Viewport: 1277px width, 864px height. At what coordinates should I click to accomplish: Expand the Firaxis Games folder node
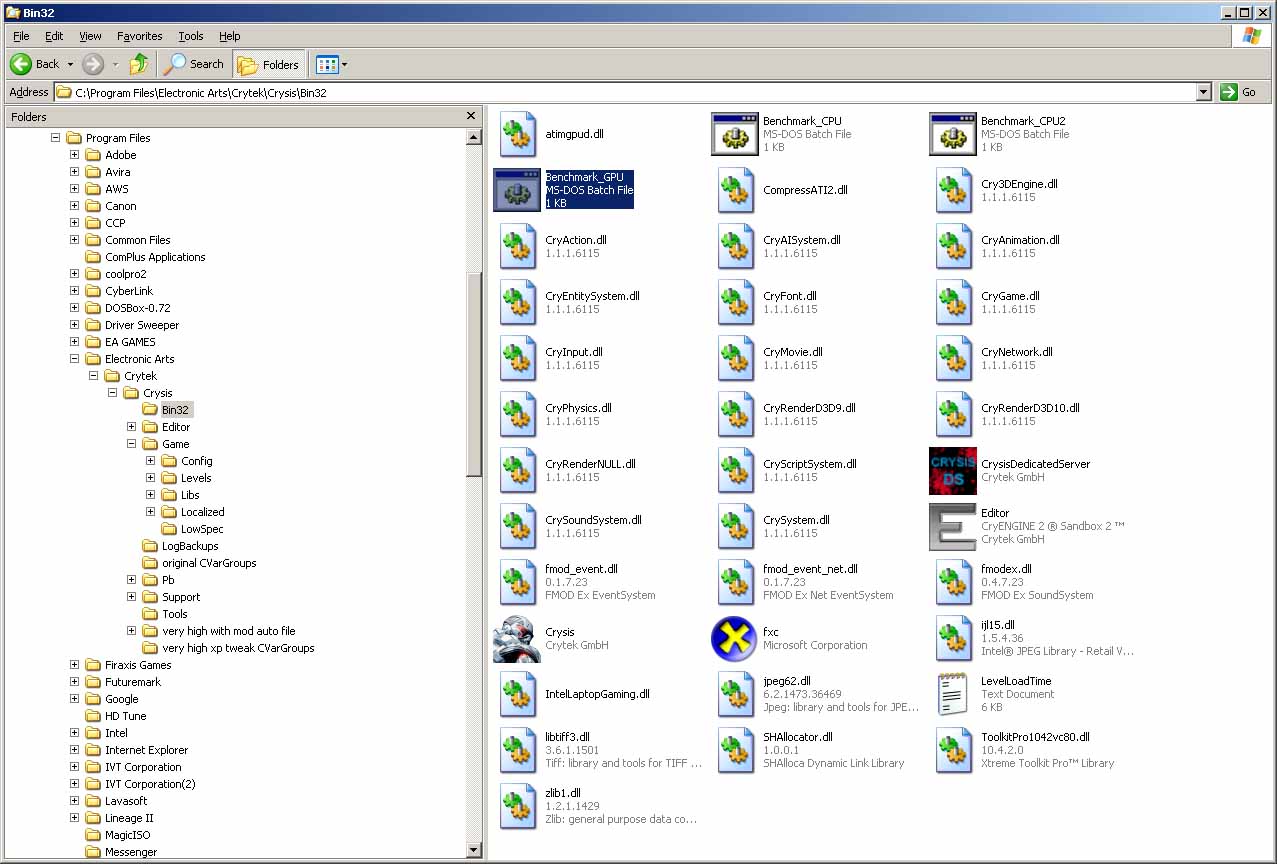pyautogui.click(x=74, y=665)
